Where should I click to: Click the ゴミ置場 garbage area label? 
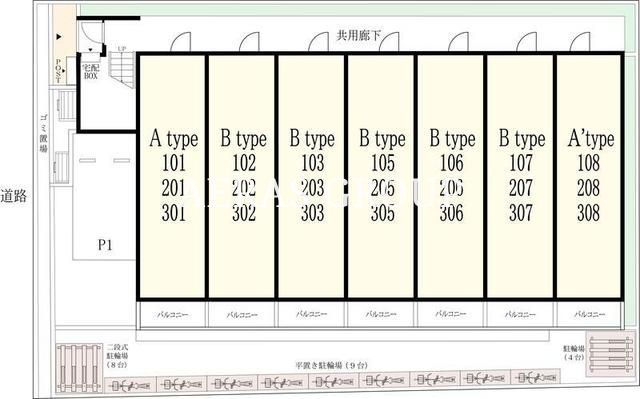(x=44, y=133)
